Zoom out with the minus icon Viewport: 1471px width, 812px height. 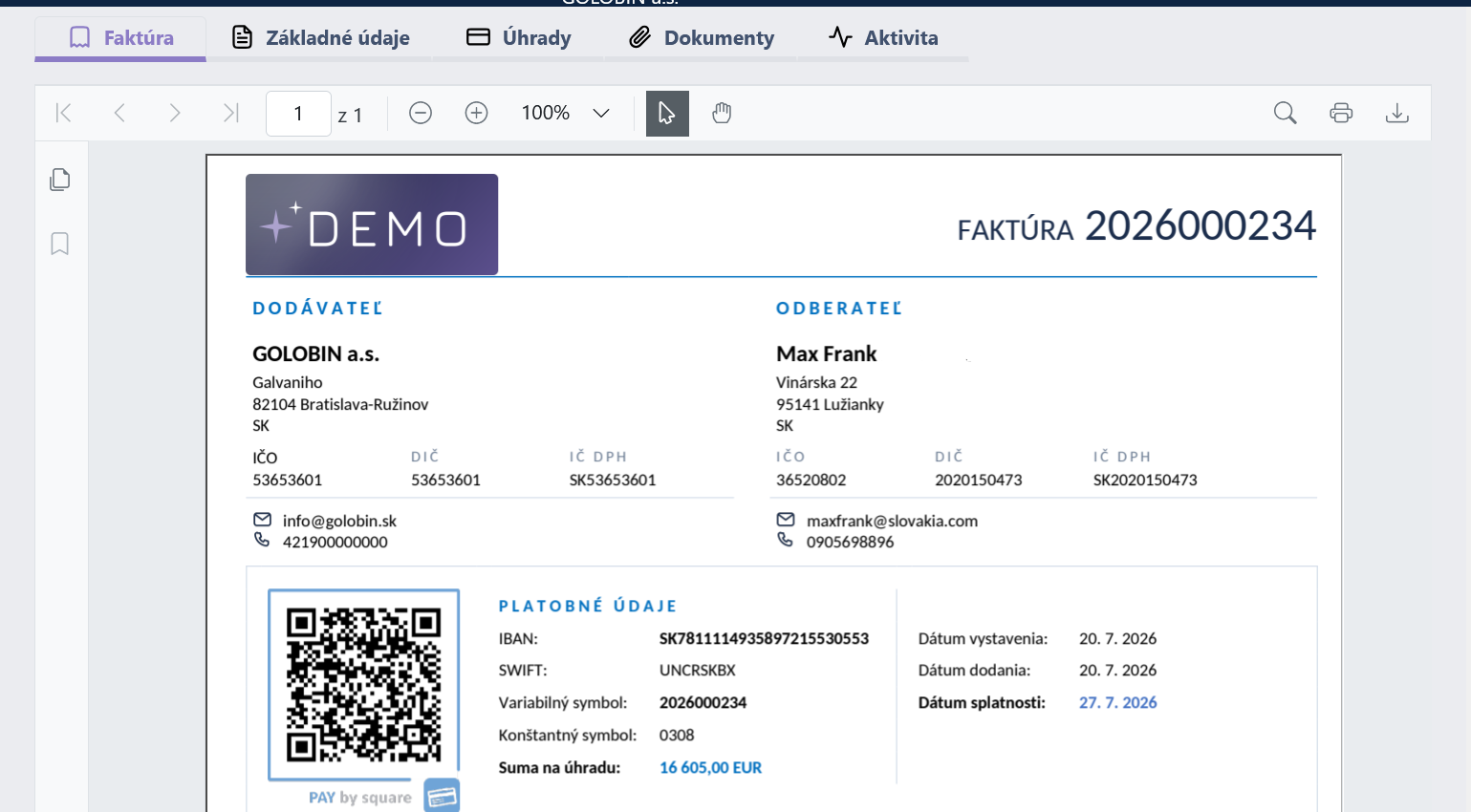[421, 113]
